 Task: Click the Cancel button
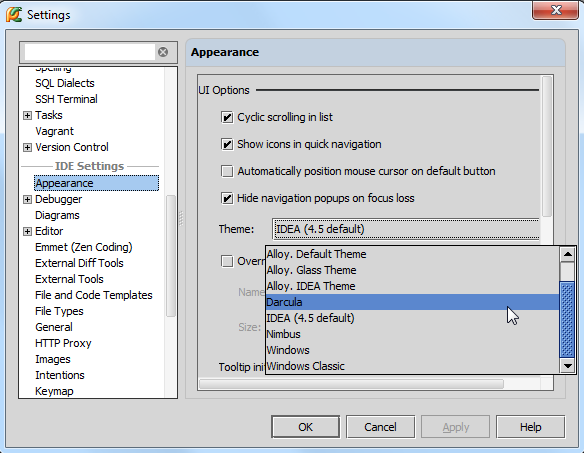click(x=380, y=427)
